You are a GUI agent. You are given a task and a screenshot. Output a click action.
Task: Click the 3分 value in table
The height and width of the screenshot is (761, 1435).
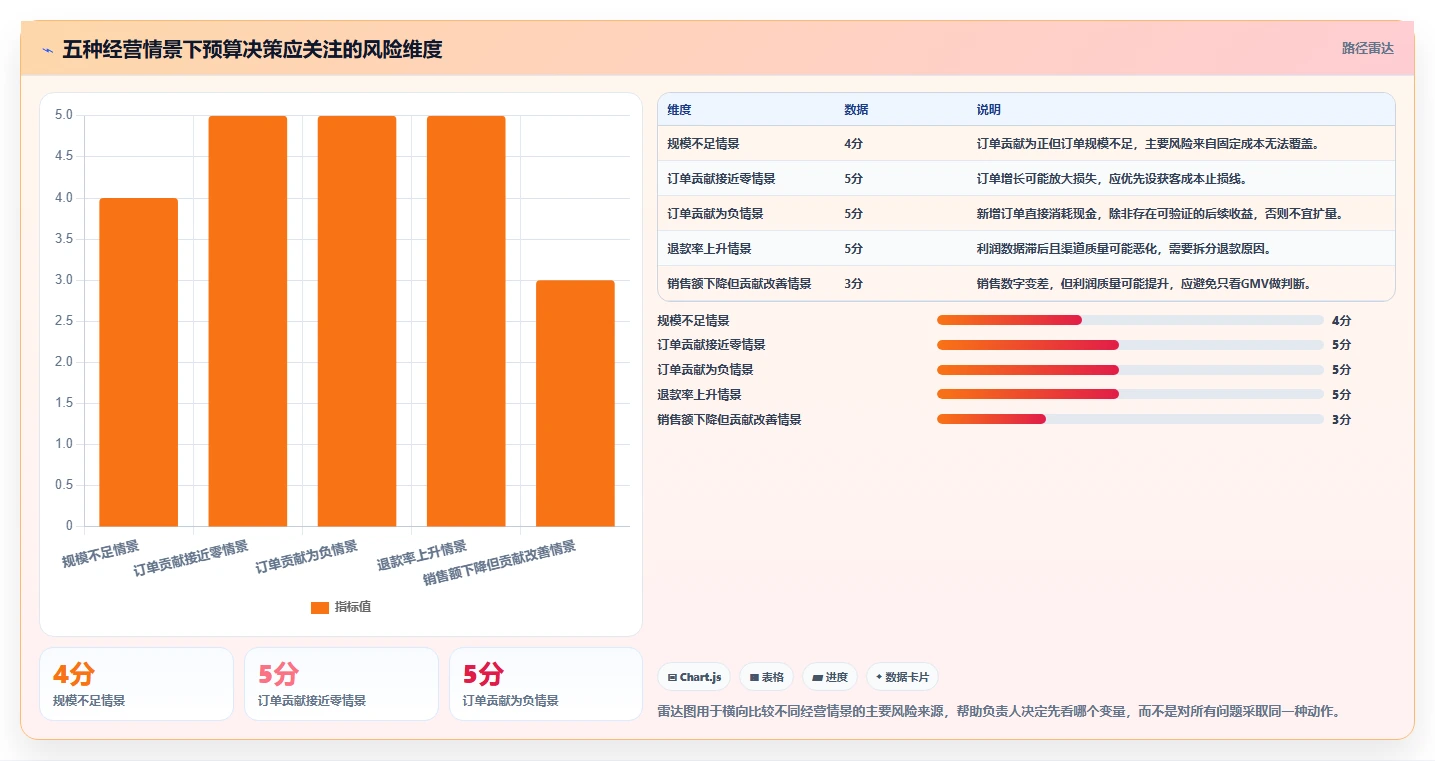tap(853, 283)
